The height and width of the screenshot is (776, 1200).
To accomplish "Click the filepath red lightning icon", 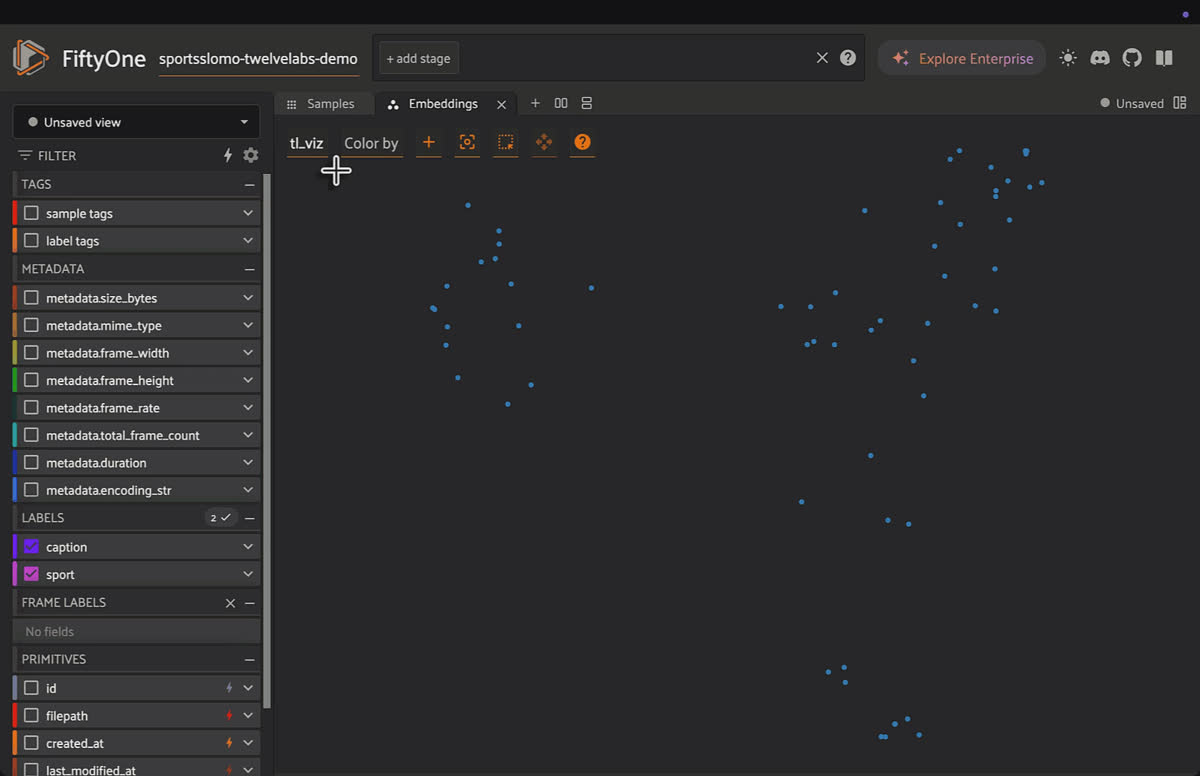I will coord(229,716).
